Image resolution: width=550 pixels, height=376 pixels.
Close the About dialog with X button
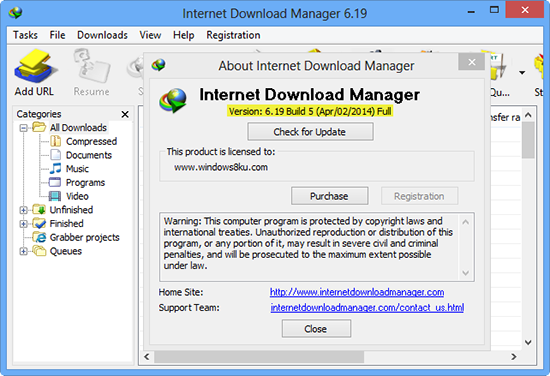tap(472, 62)
